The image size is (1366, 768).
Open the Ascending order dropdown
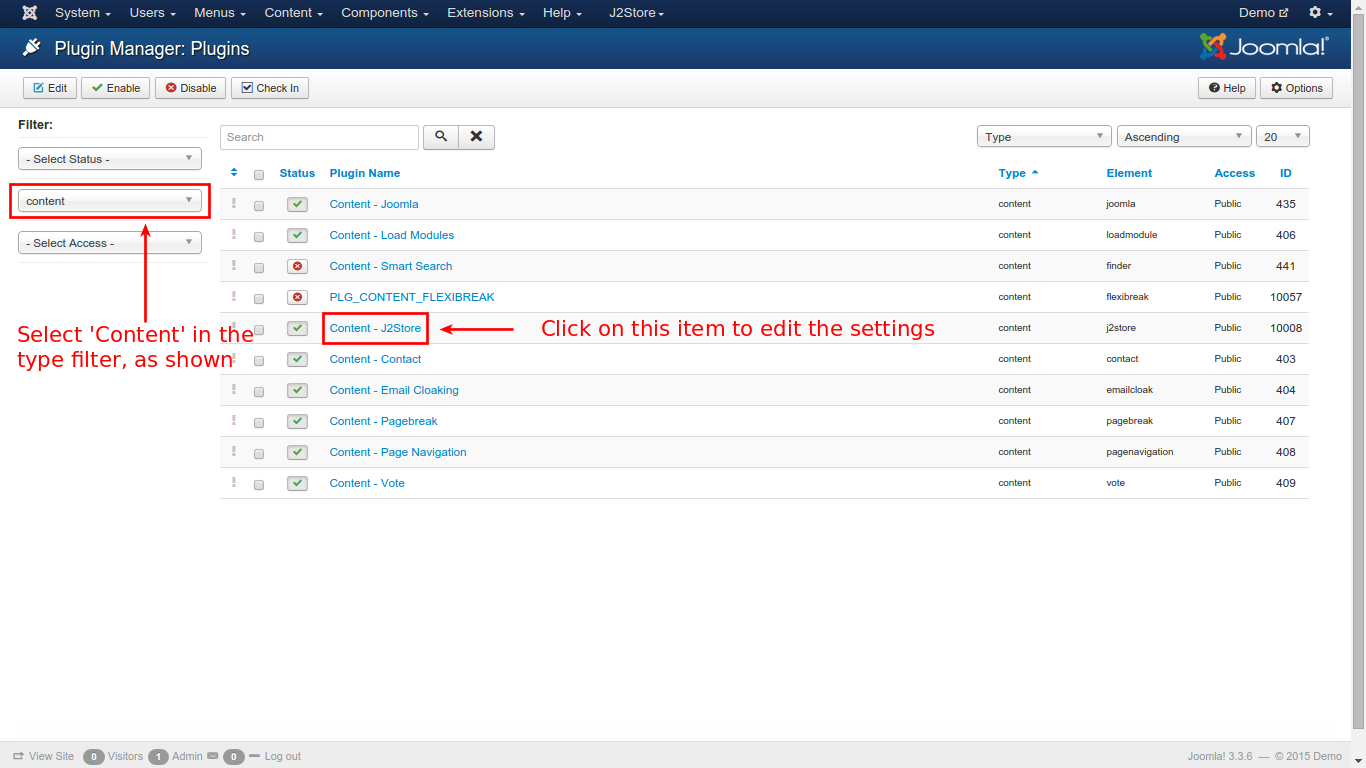[x=1184, y=137]
